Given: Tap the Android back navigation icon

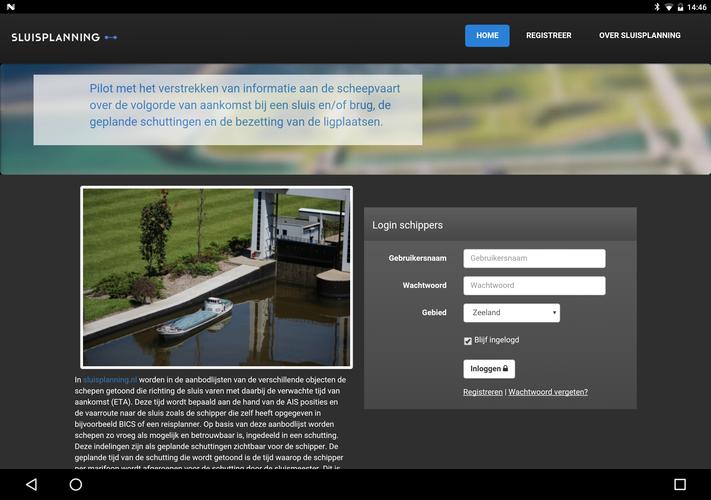Looking at the screenshot, I should pyautogui.click(x=31, y=485).
